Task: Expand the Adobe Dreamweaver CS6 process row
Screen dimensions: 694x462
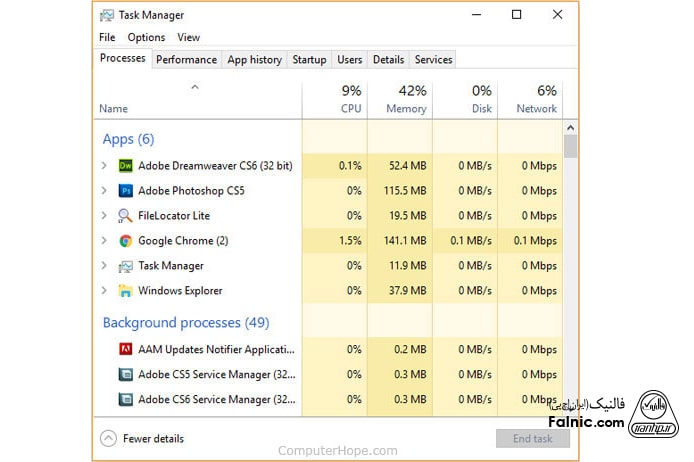Action: (104, 165)
